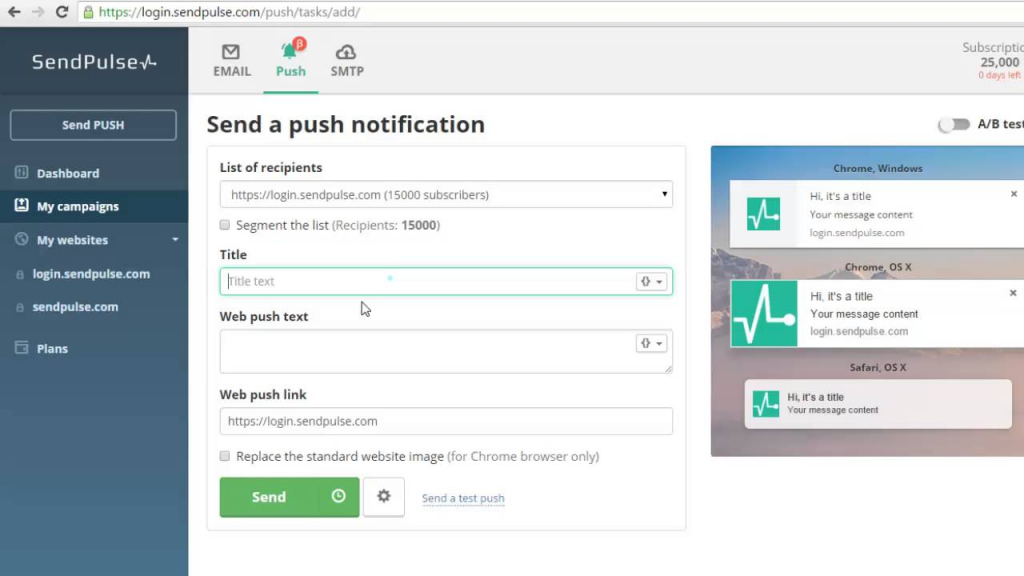Screen dimensions: 1024x576
Task: Click the Push bell icon
Action: (289, 51)
